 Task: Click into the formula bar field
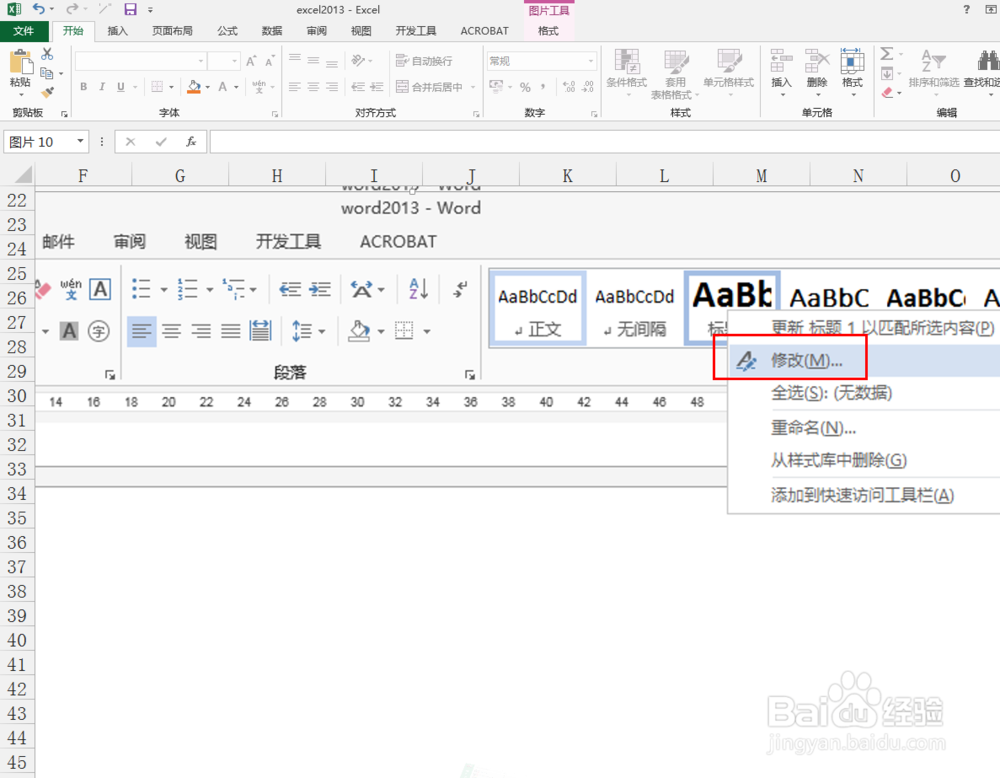click(x=605, y=142)
